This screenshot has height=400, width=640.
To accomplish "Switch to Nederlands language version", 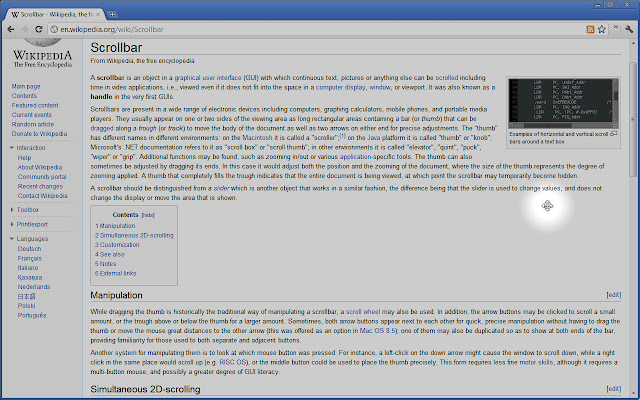I will [x=34, y=287].
